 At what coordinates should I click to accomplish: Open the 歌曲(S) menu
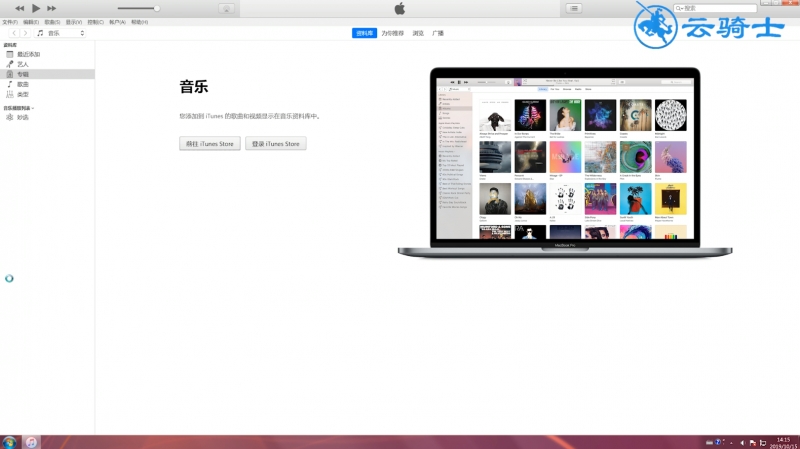pyautogui.click(x=52, y=22)
